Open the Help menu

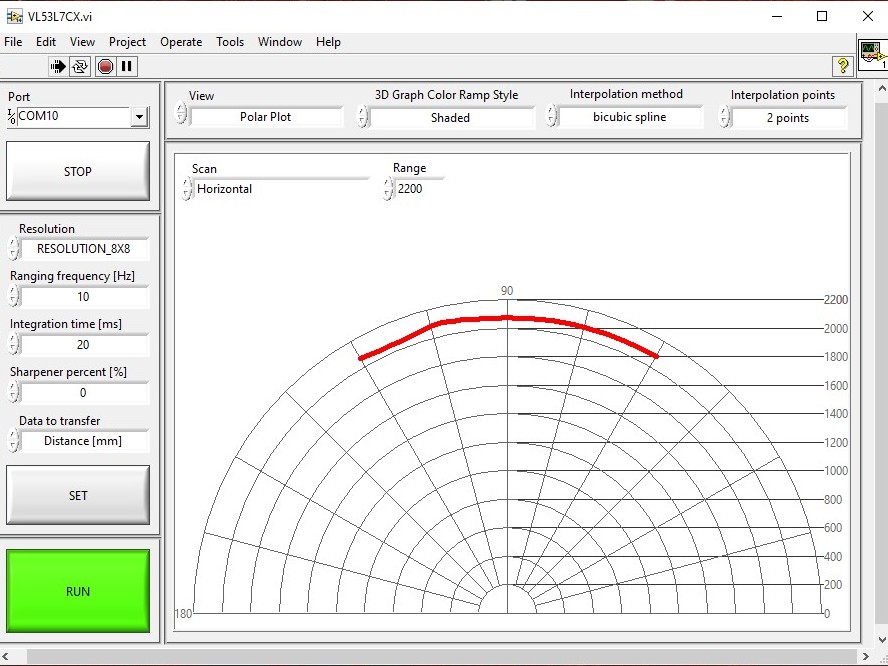tap(328, 42)
